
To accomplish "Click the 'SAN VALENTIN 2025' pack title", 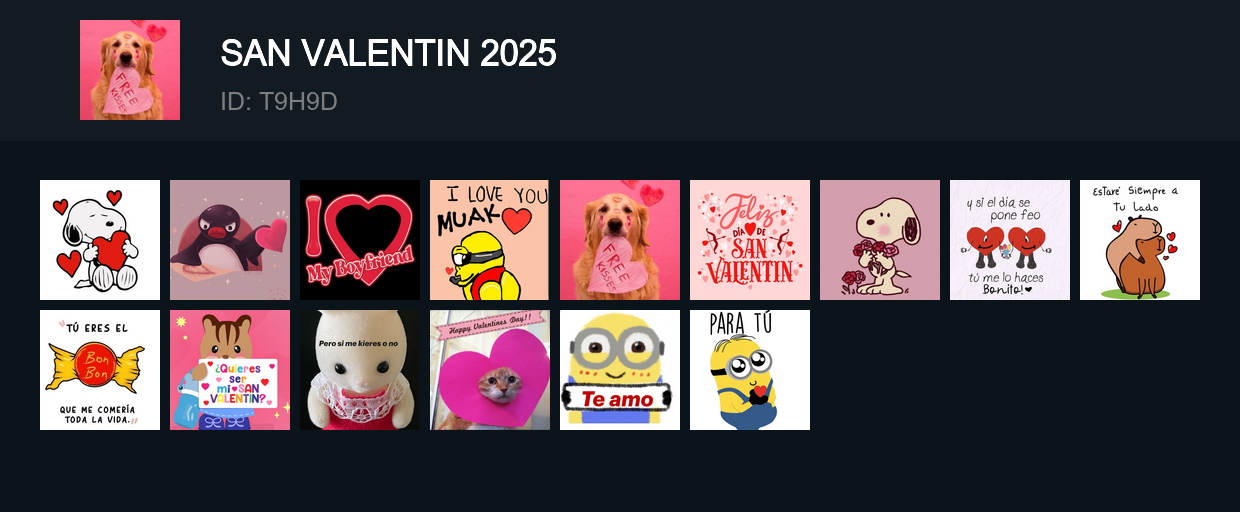I will 388,54.
